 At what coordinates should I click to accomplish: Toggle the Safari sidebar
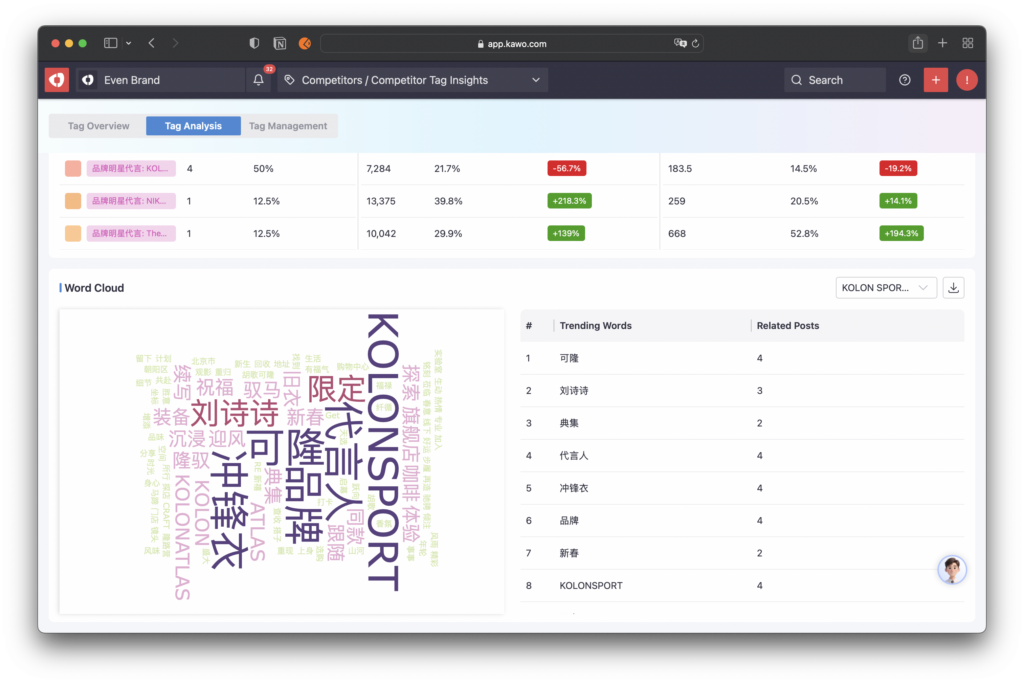(x=111, y=43)
